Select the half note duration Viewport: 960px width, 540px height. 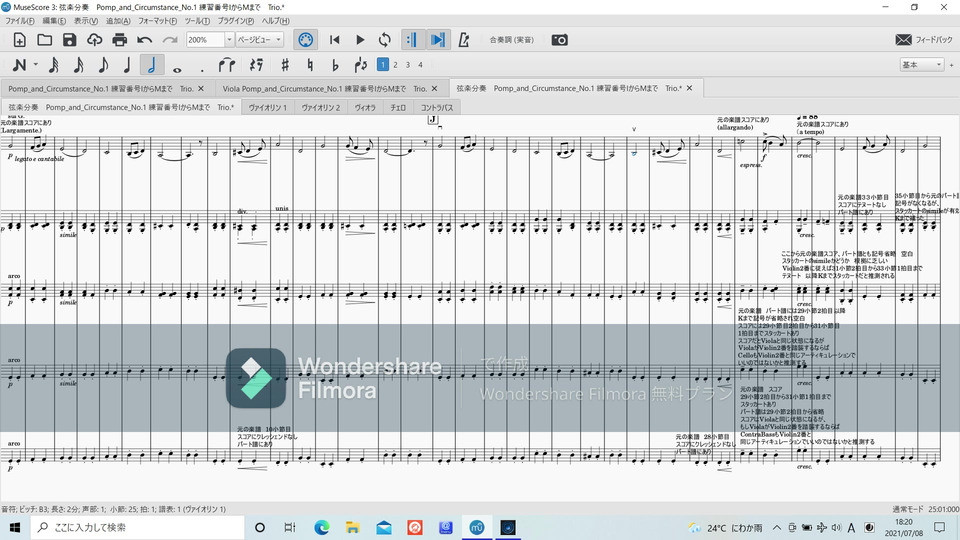[x=151, y=64]
